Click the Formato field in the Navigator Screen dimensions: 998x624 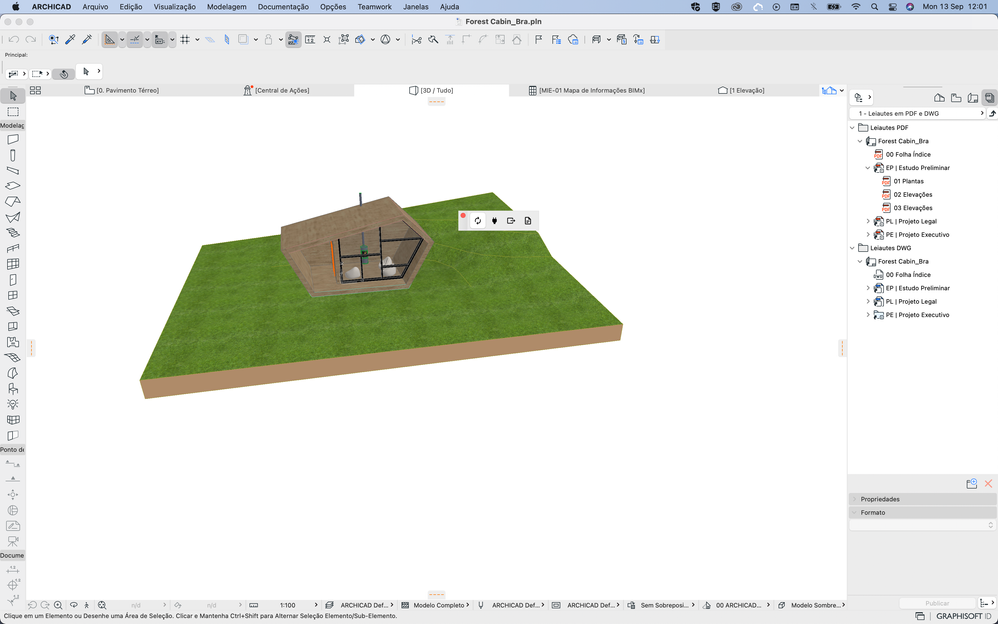[922, 525]
